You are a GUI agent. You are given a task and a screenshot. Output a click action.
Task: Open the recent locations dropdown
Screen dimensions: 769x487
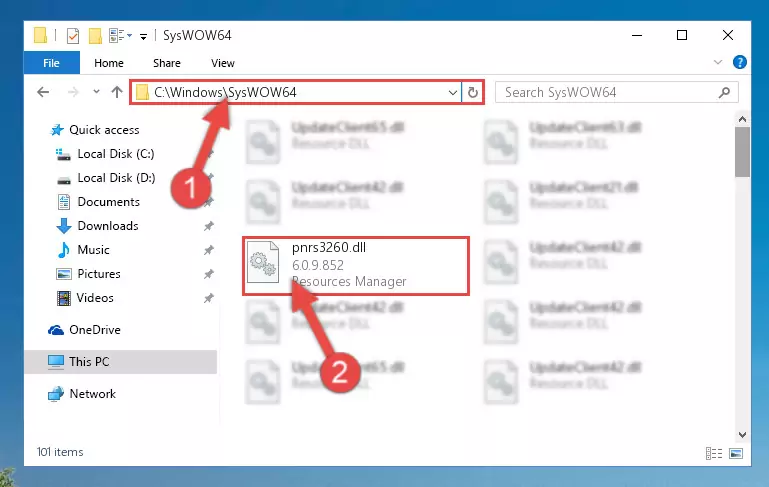click(96, 92)
